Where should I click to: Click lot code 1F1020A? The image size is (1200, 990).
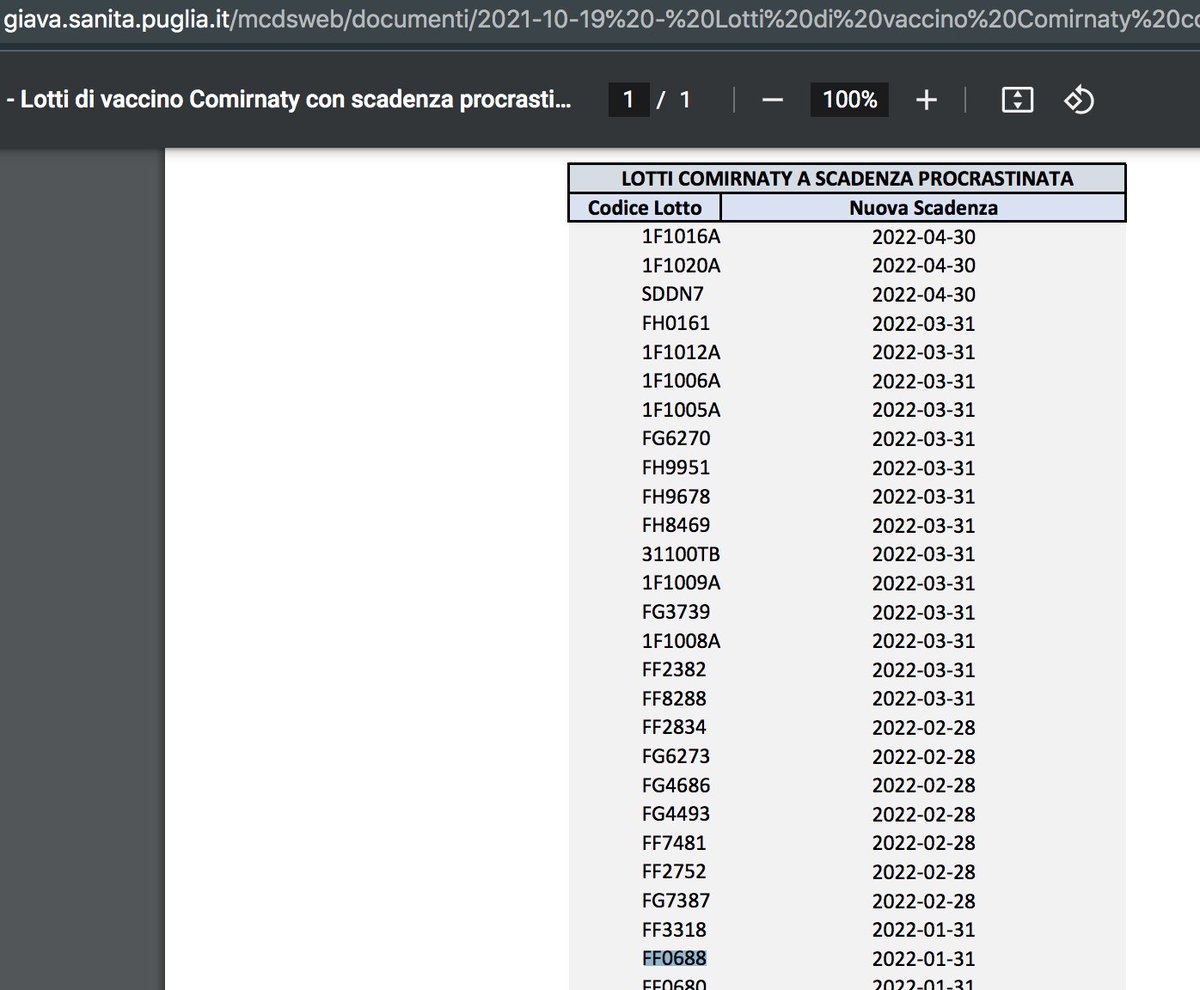(x=681, y=266)
